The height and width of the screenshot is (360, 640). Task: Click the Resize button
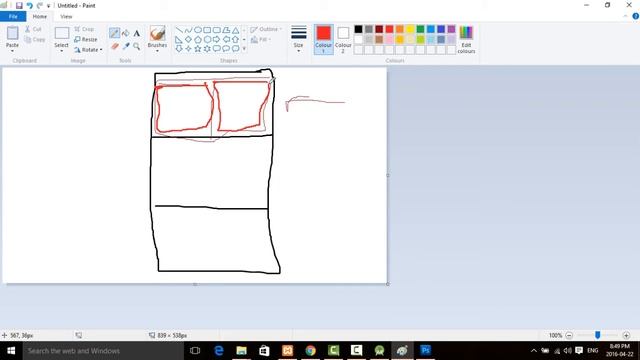tap(86, 40)
